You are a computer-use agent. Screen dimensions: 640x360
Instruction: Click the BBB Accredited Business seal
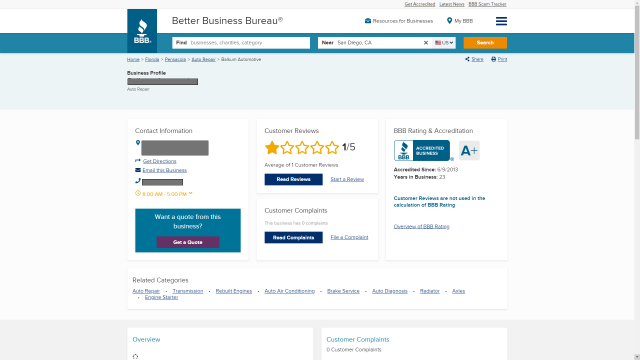[x=422, y=150]
